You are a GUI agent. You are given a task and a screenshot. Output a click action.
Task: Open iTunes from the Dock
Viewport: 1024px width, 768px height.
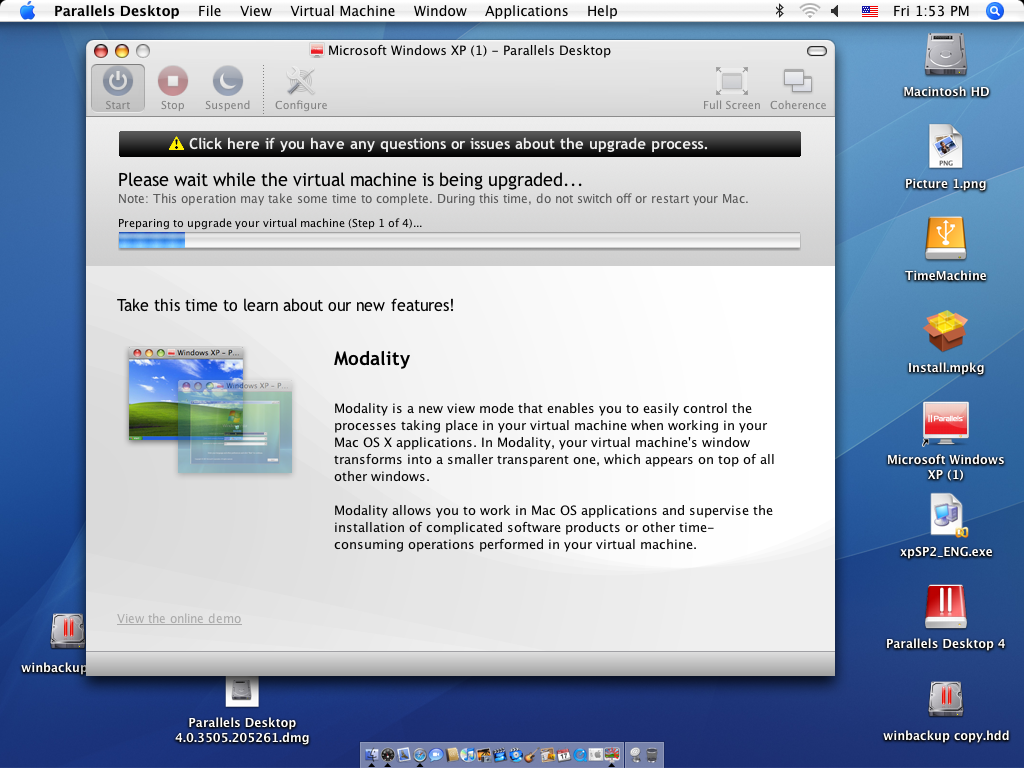coord(468,755)
